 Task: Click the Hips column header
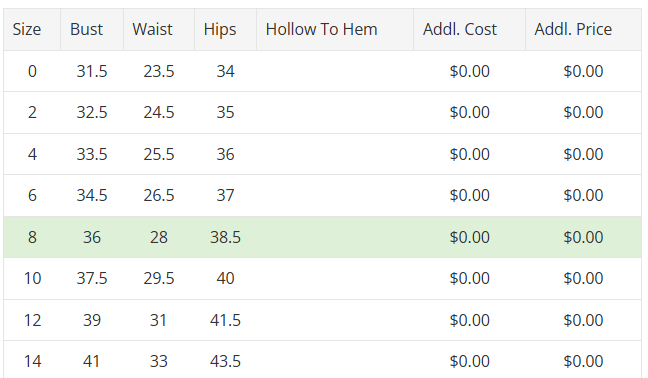[225, 30]
